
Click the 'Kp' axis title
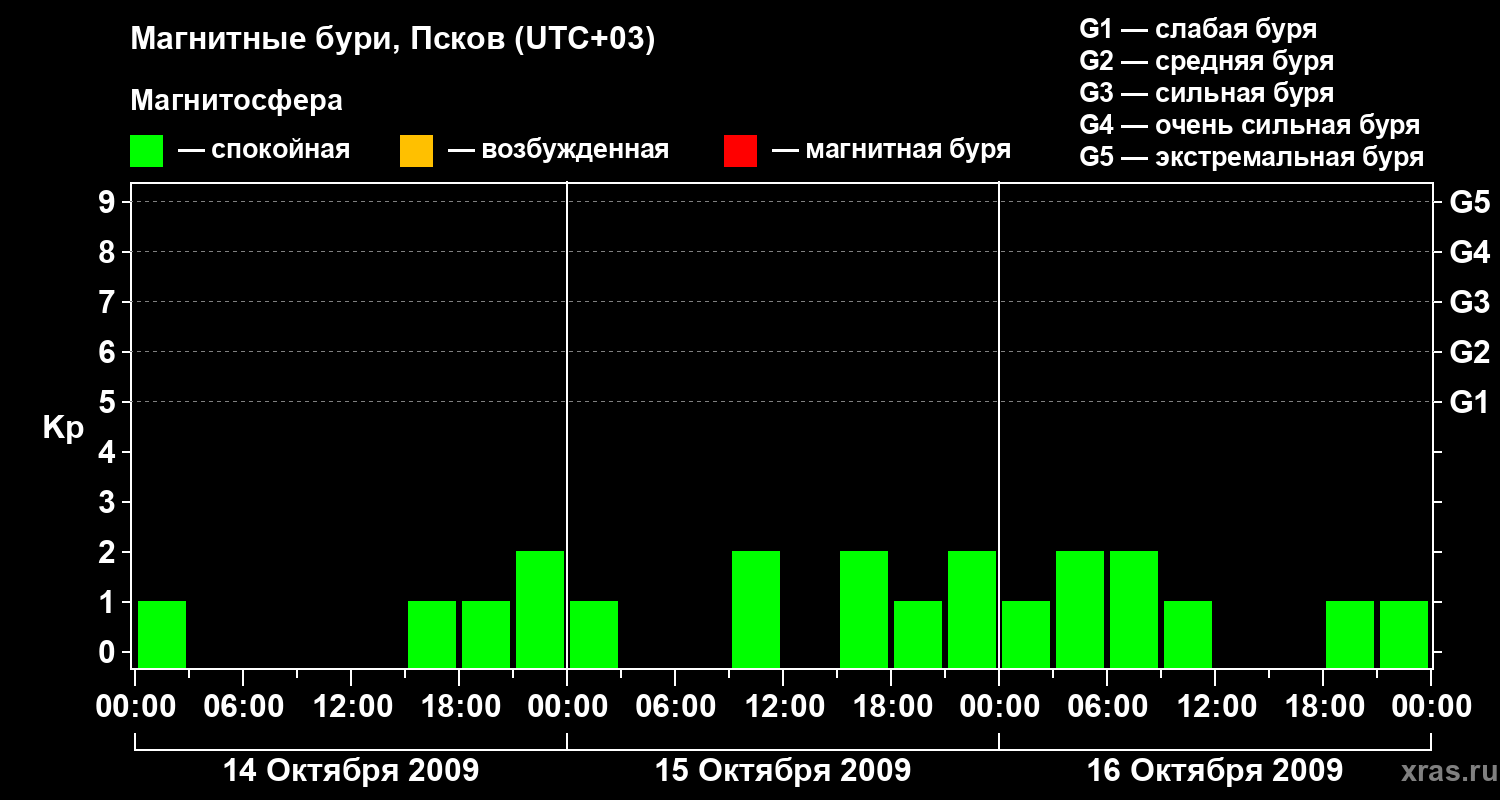63,428
